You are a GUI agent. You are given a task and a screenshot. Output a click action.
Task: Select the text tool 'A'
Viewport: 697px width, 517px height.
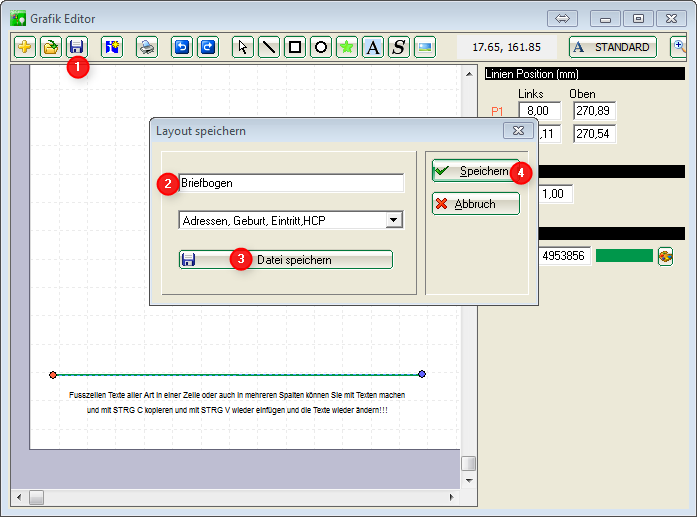point(372,47)
